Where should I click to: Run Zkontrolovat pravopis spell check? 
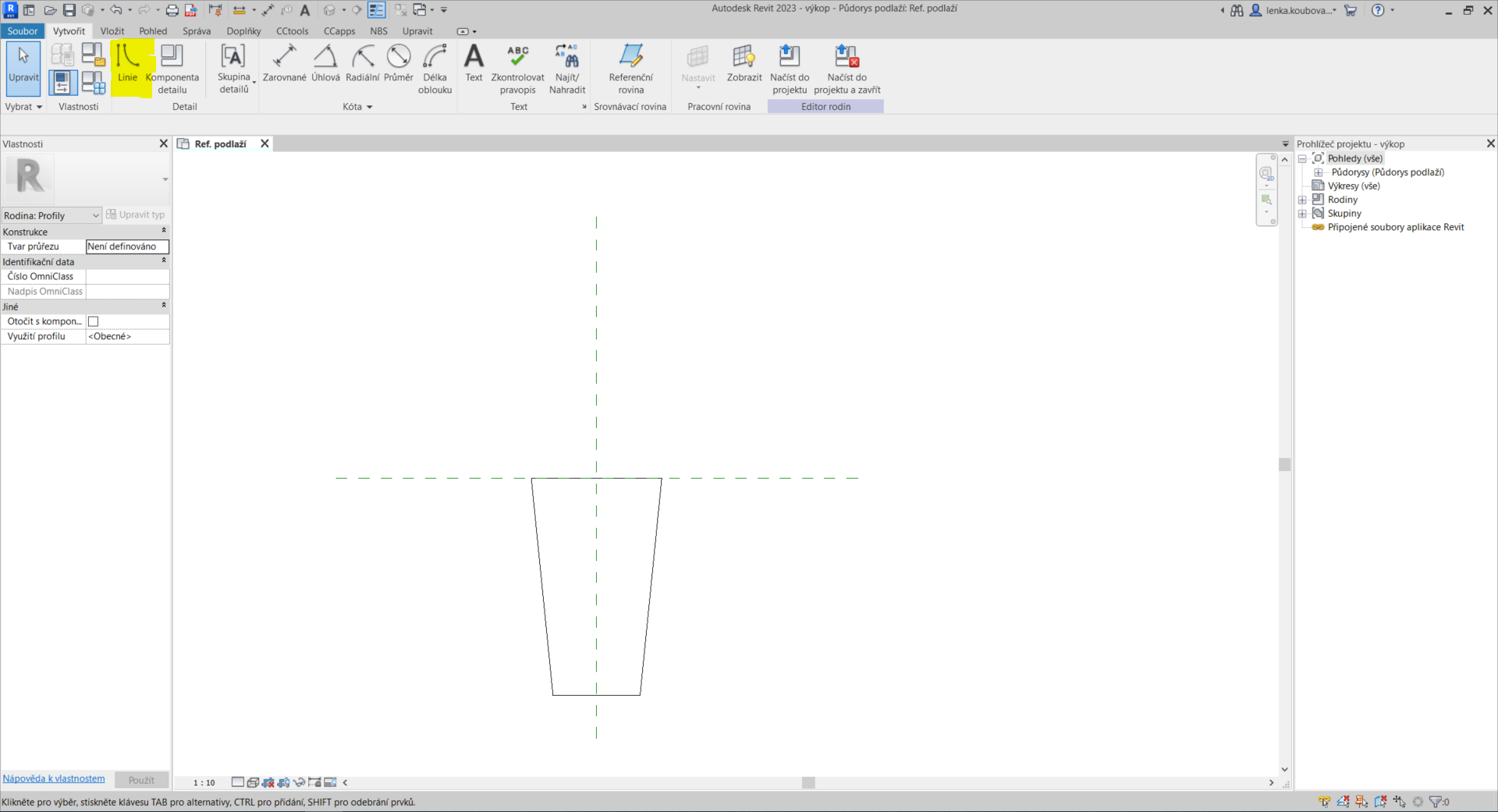point(517,67)
